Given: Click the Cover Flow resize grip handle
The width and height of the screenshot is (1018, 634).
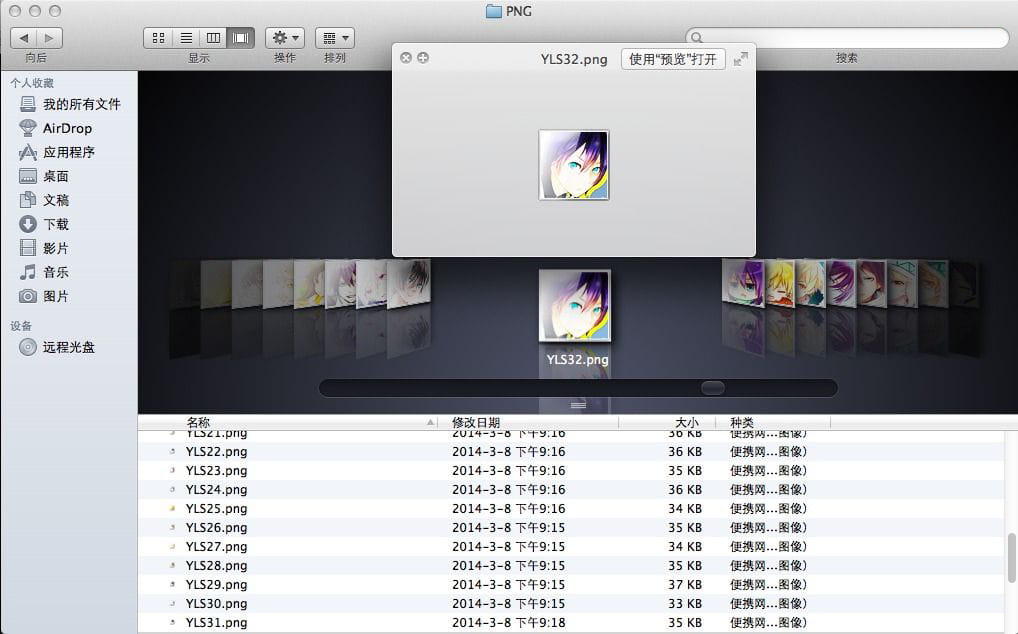Looking at the screenshot, I should point(578,406).
